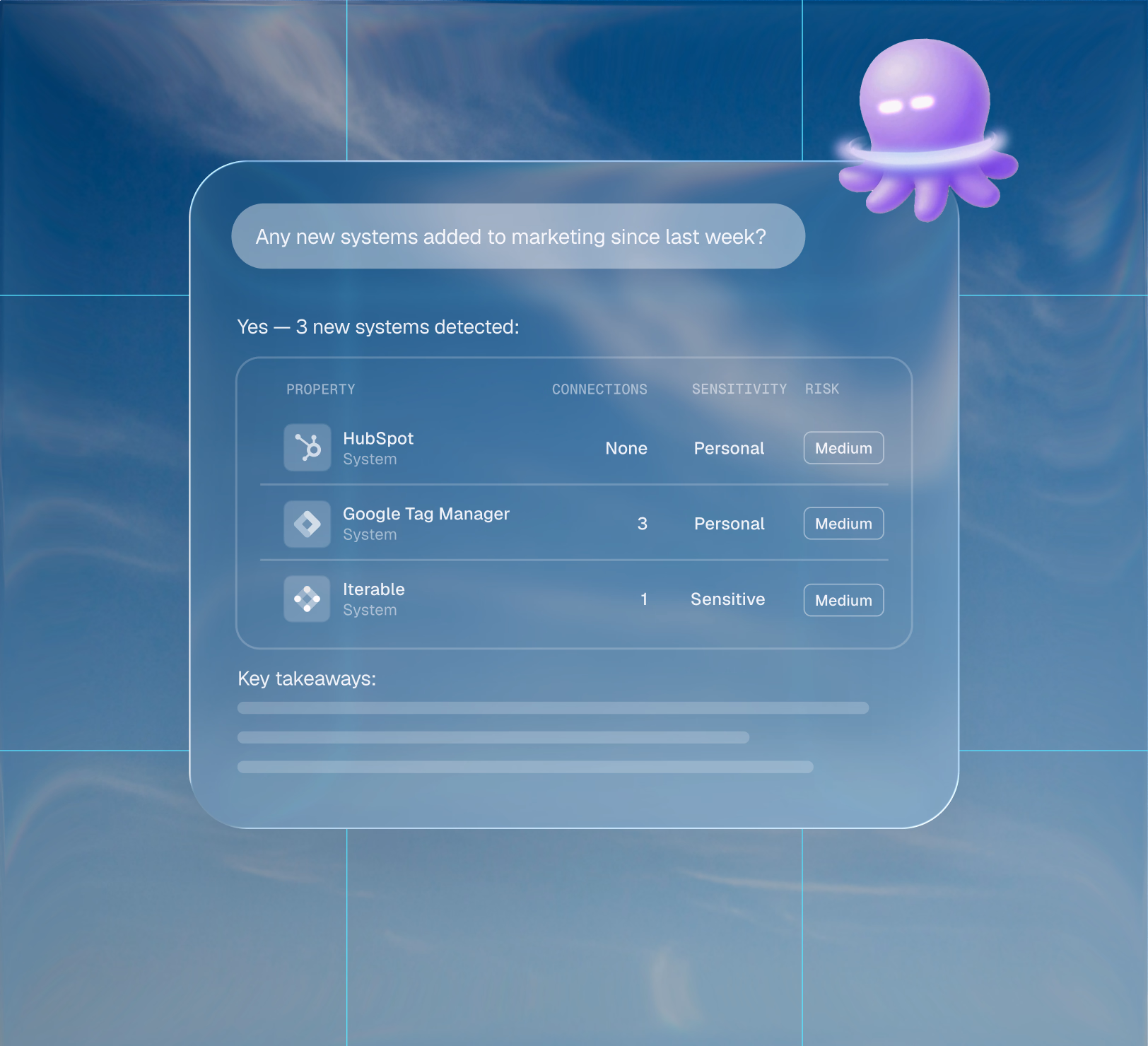Viewport: 1148px width, 1046px height.
Task: Select the Iterable property name
Action: pyautogui.click(x=374, y=589)
